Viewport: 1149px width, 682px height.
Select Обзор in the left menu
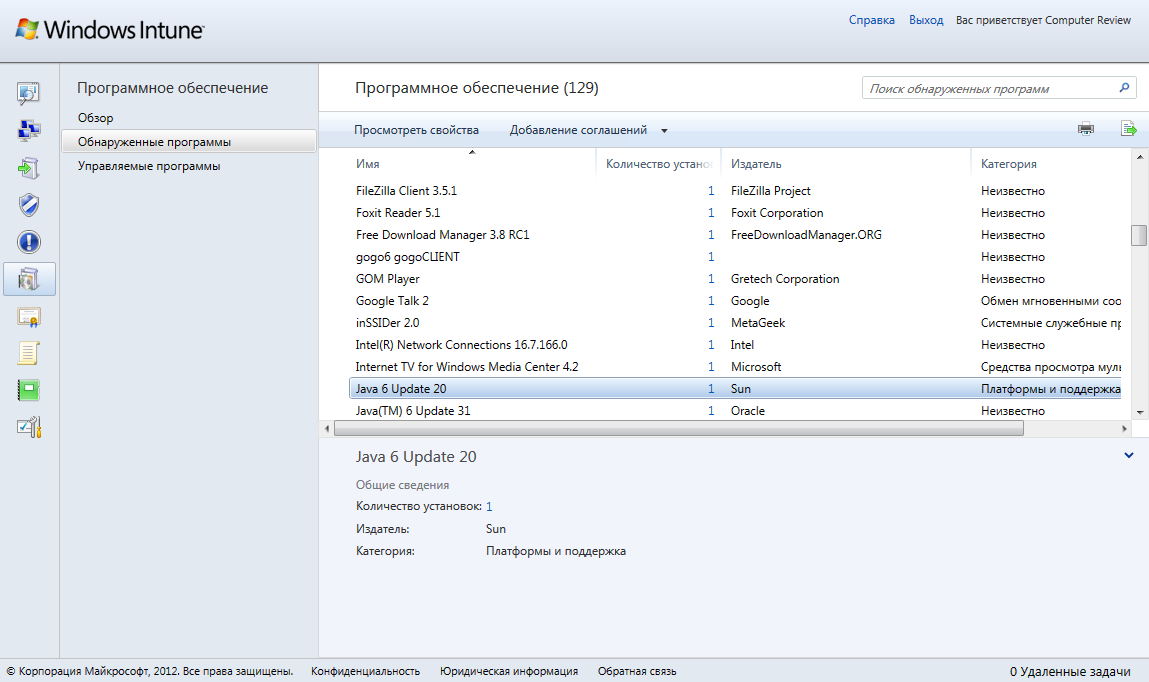point(95,118)
